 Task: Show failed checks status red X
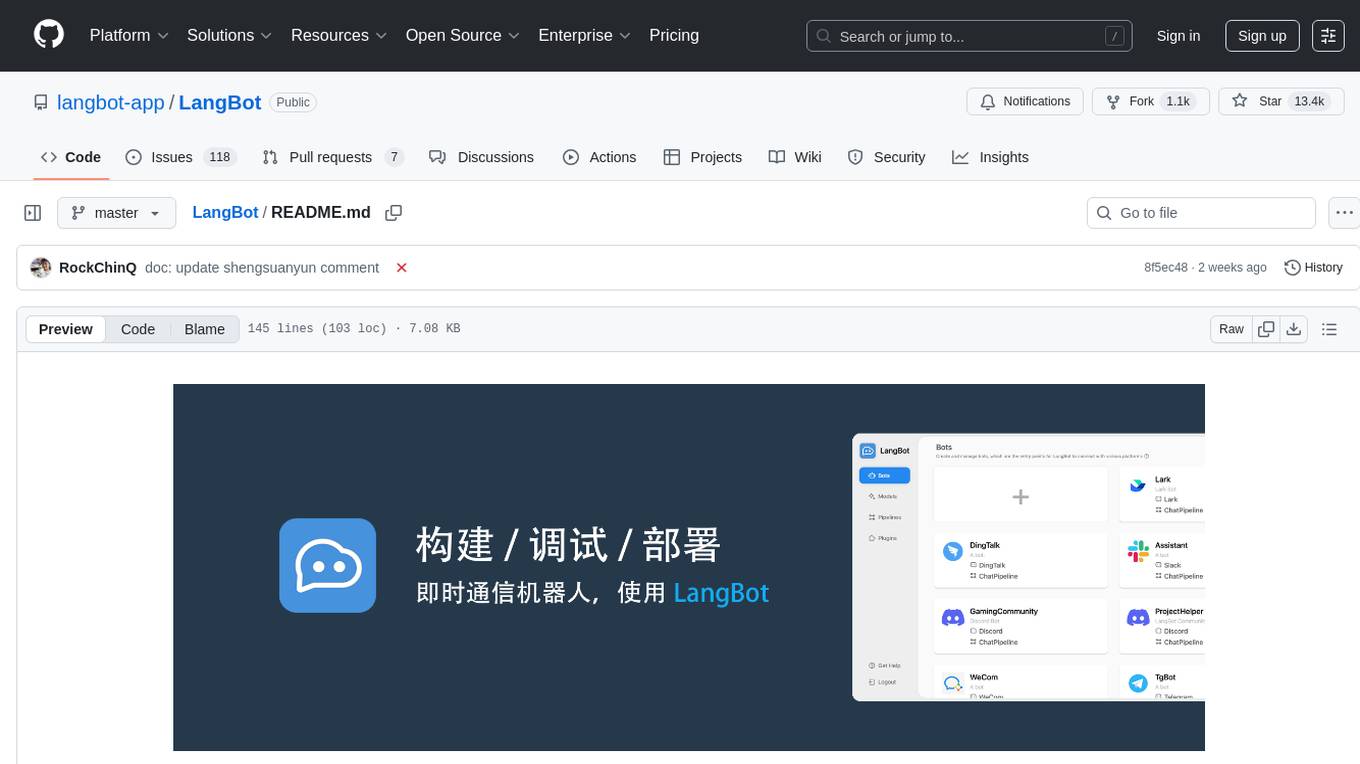[402, 268]
